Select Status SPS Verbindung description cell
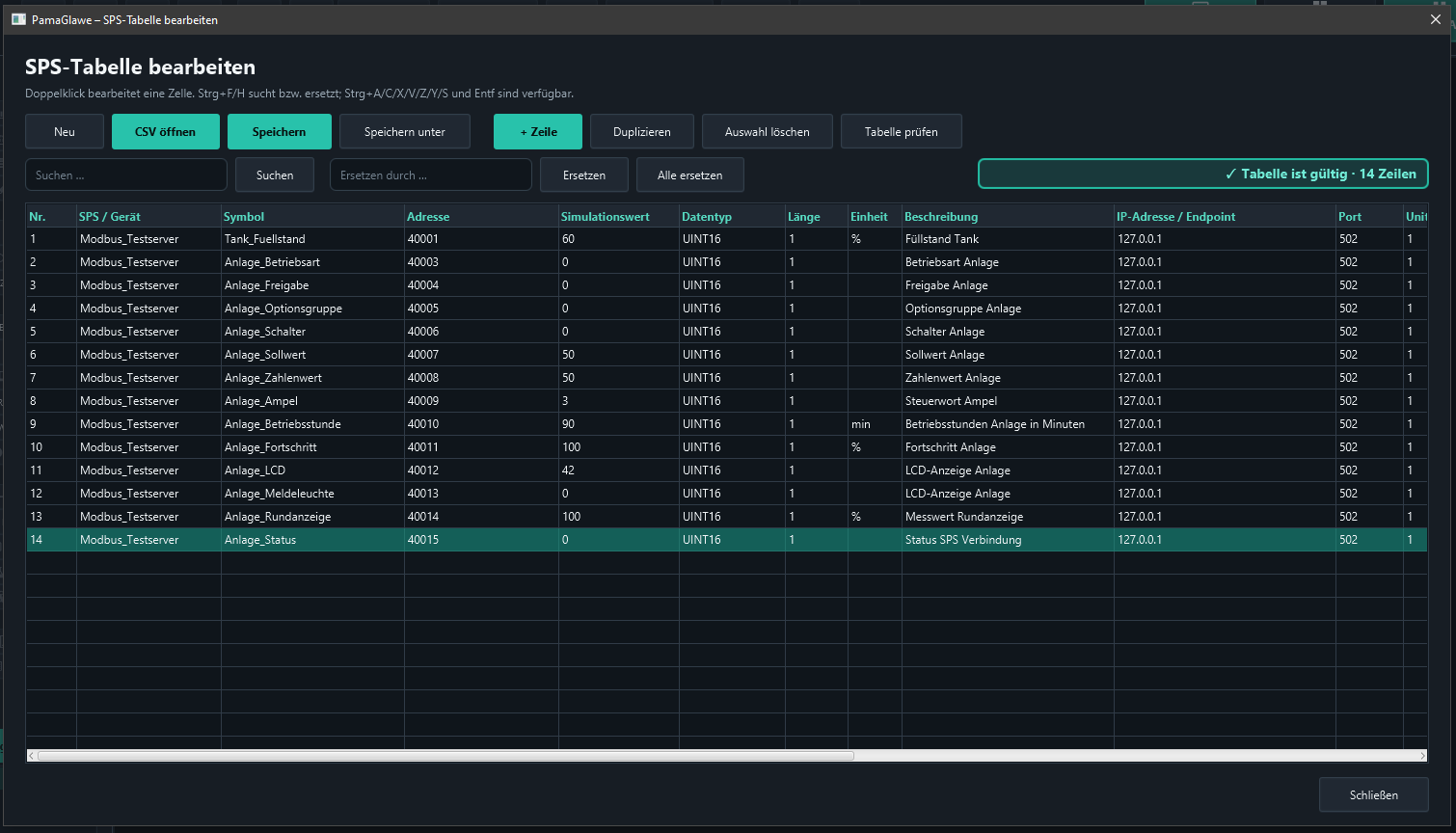 (x=1009, y=540)
